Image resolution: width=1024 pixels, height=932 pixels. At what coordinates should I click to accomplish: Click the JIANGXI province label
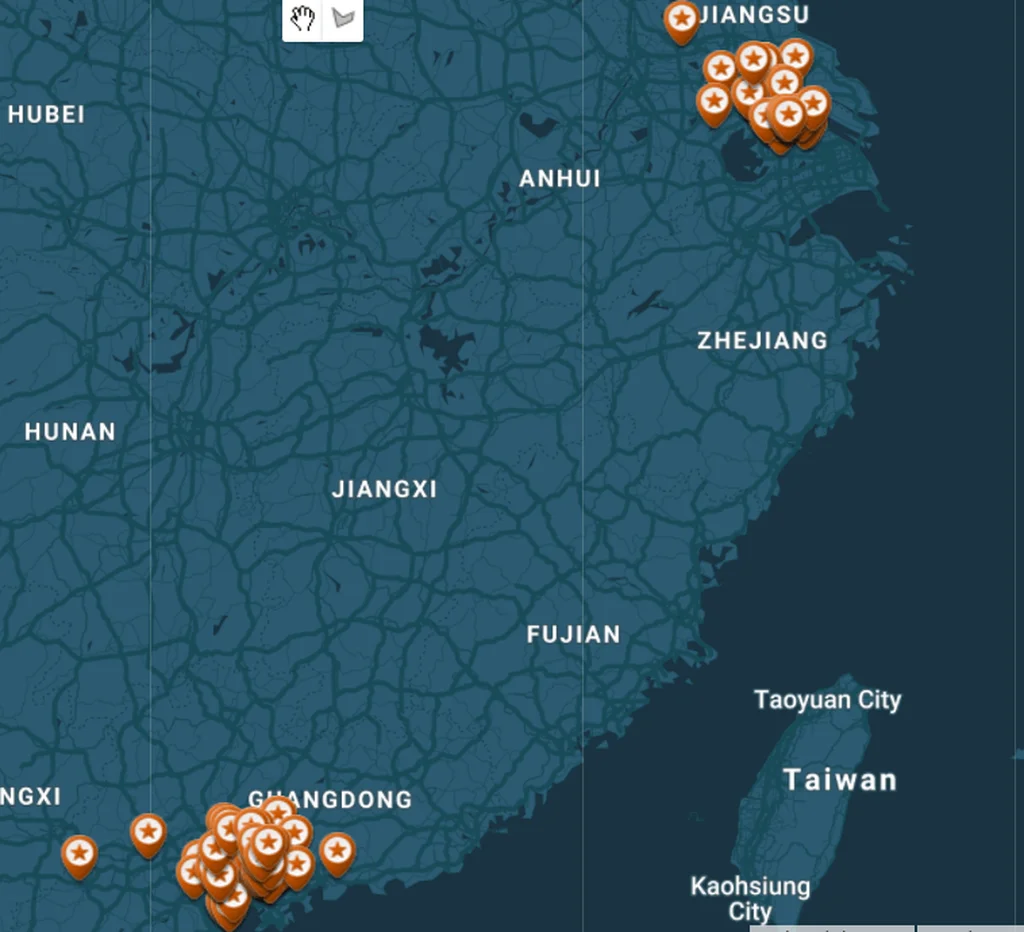[385, 489]
